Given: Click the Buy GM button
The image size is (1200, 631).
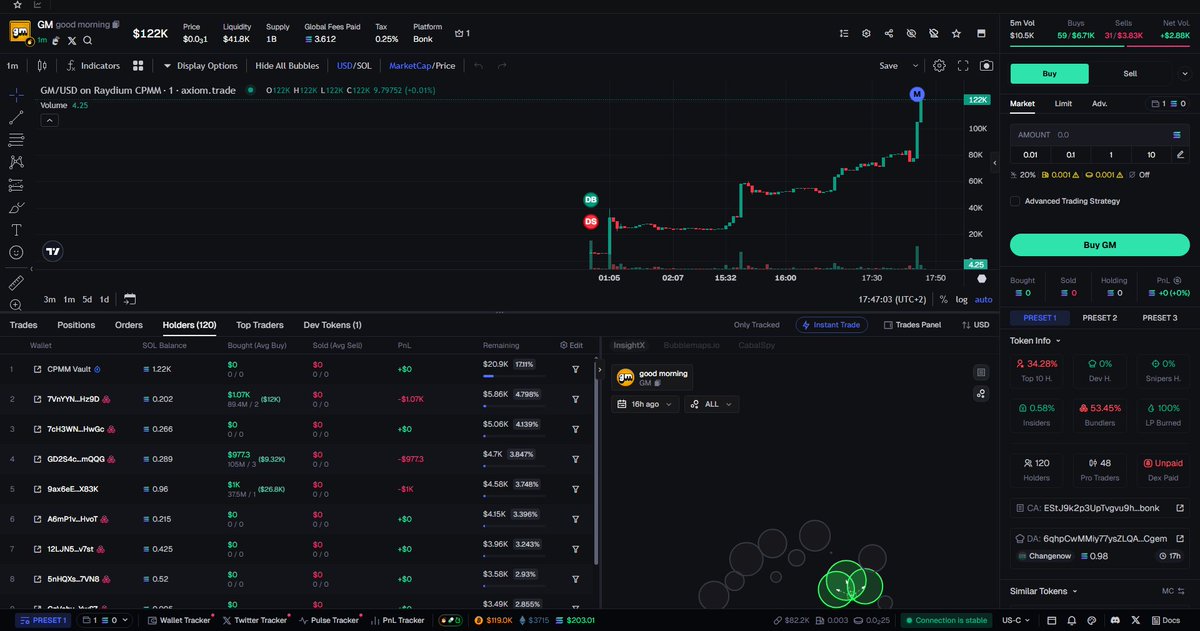Looking at the screenshot, I should coord(1099,245).
